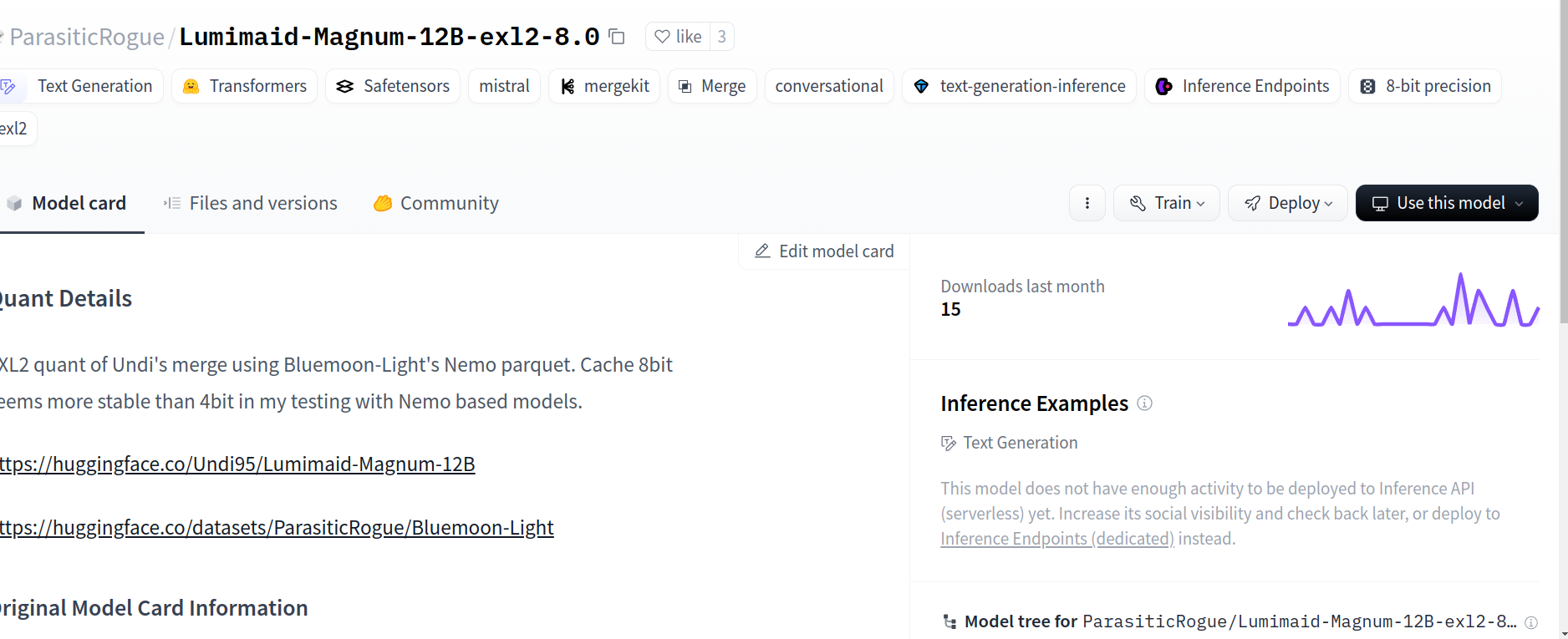Select the Text Generation tag
The width and height of the screenshot is (1568, 639).
pyautogui.click(x=80, y=86)
